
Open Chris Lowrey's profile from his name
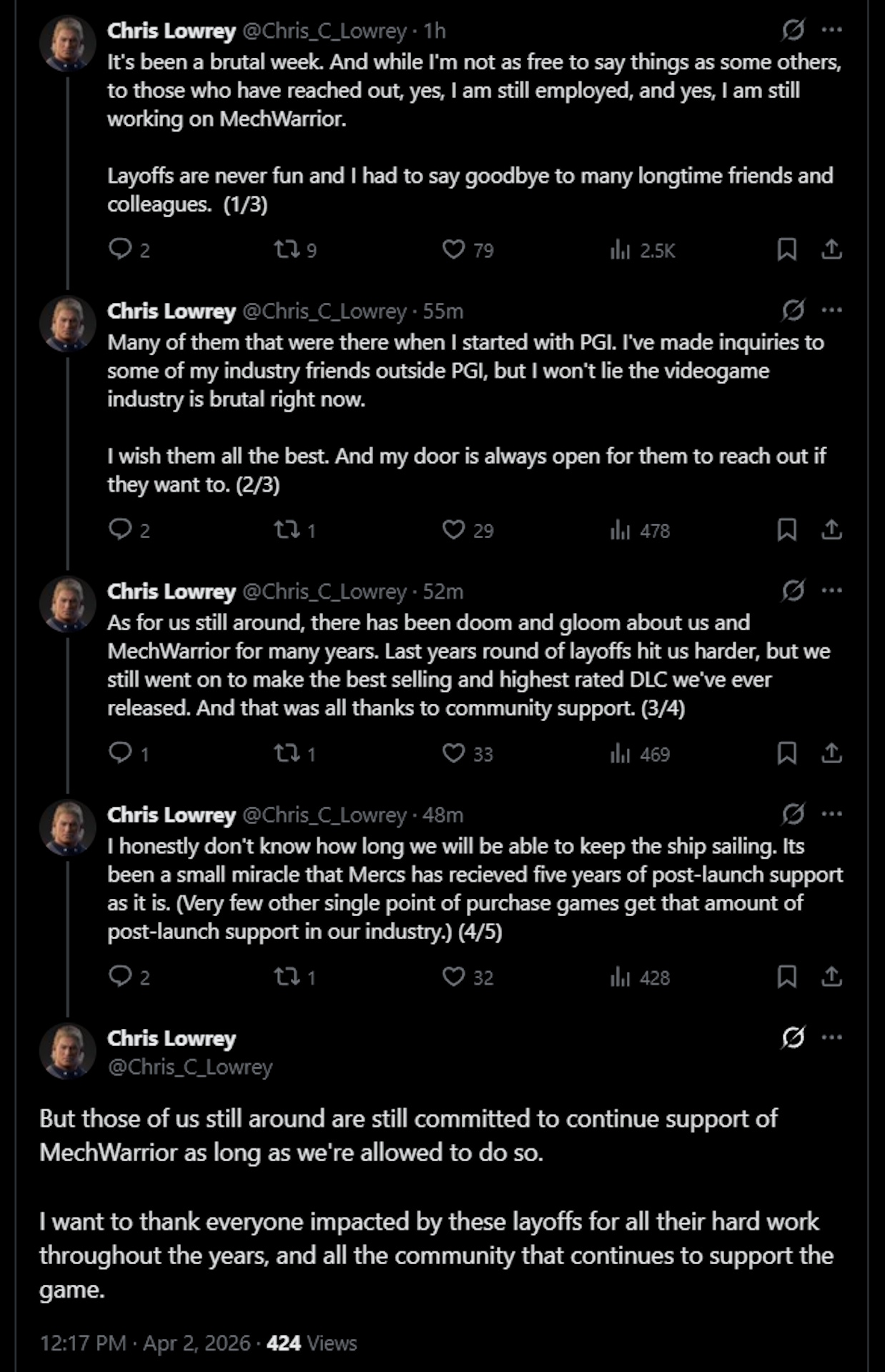(170, 31)
